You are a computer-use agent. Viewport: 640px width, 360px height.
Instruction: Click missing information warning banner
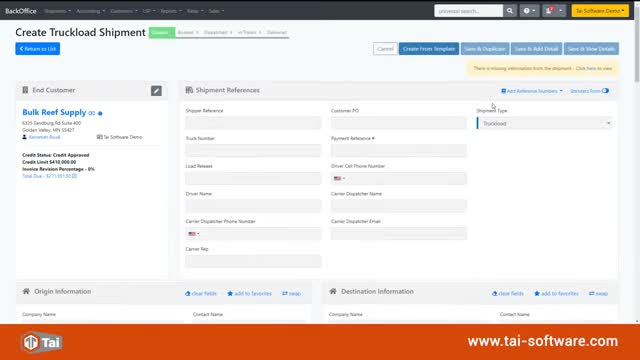point(542,68)
